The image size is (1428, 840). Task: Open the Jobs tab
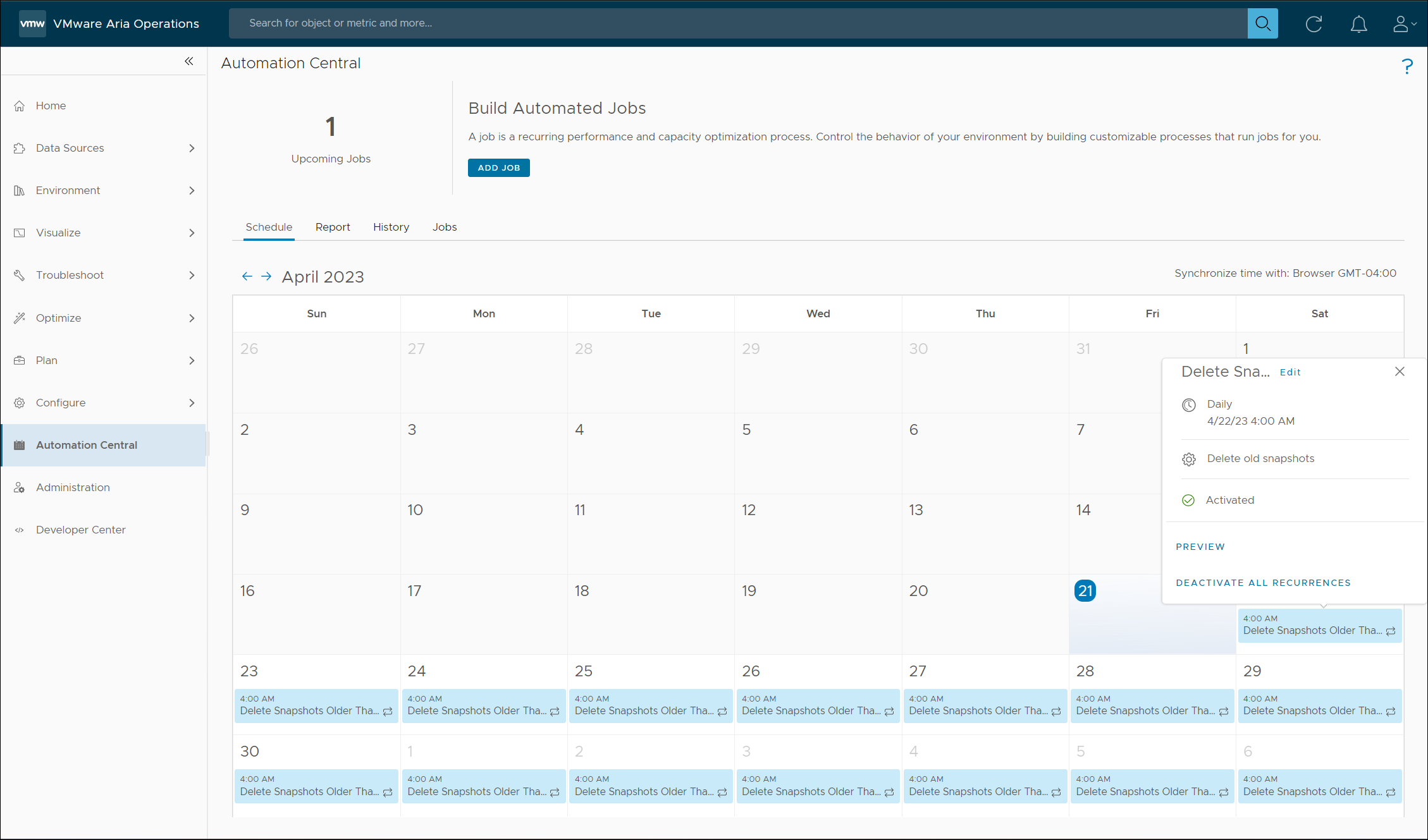point(444,227)
